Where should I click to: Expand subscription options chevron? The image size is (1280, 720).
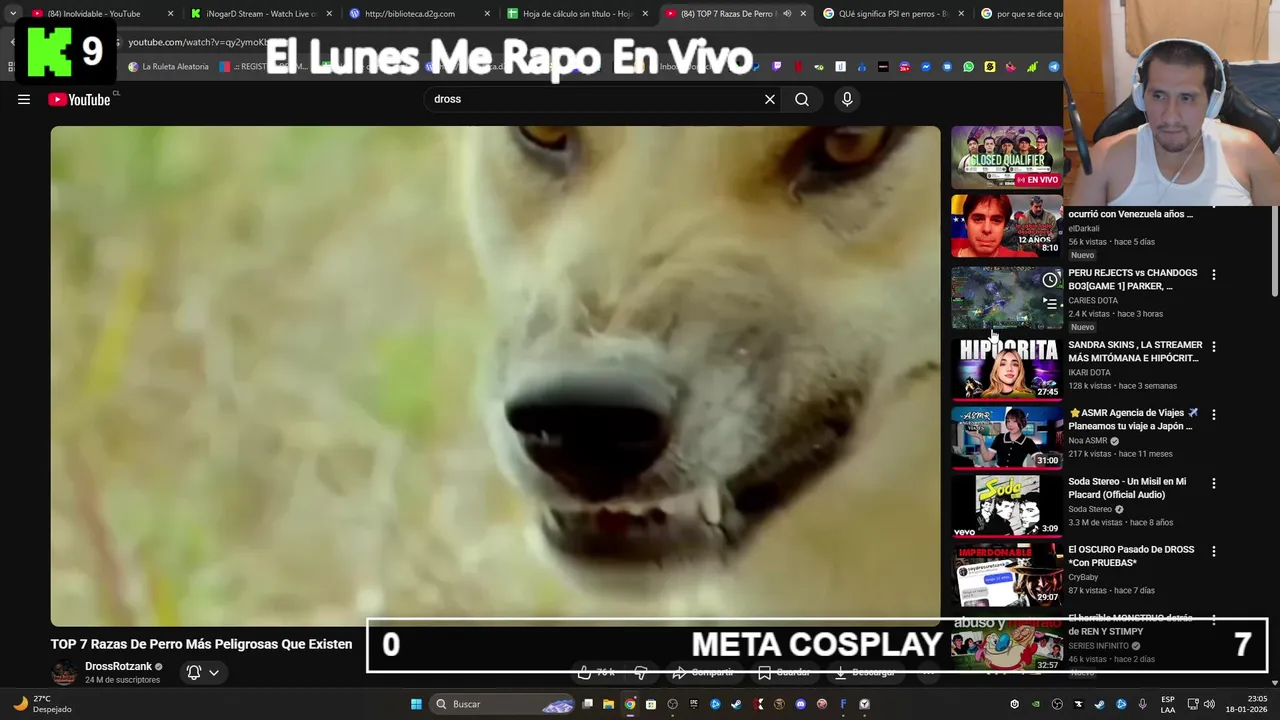click(214, 673)
